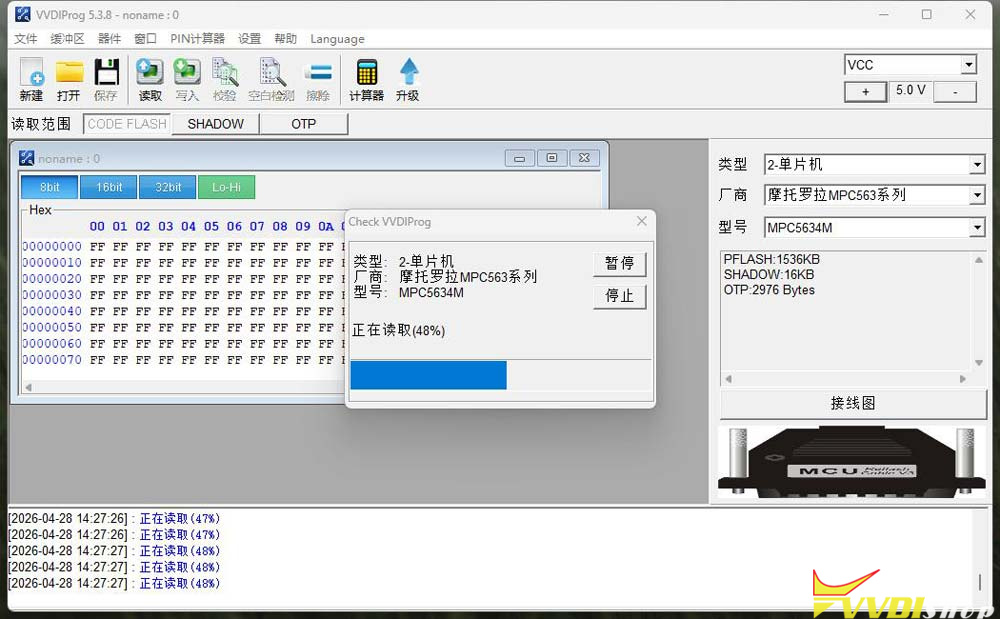This screenshot has width=1000, height=619.
Task: Click the first log entry 正在读取(47%)
Action: tap(180, 518)
